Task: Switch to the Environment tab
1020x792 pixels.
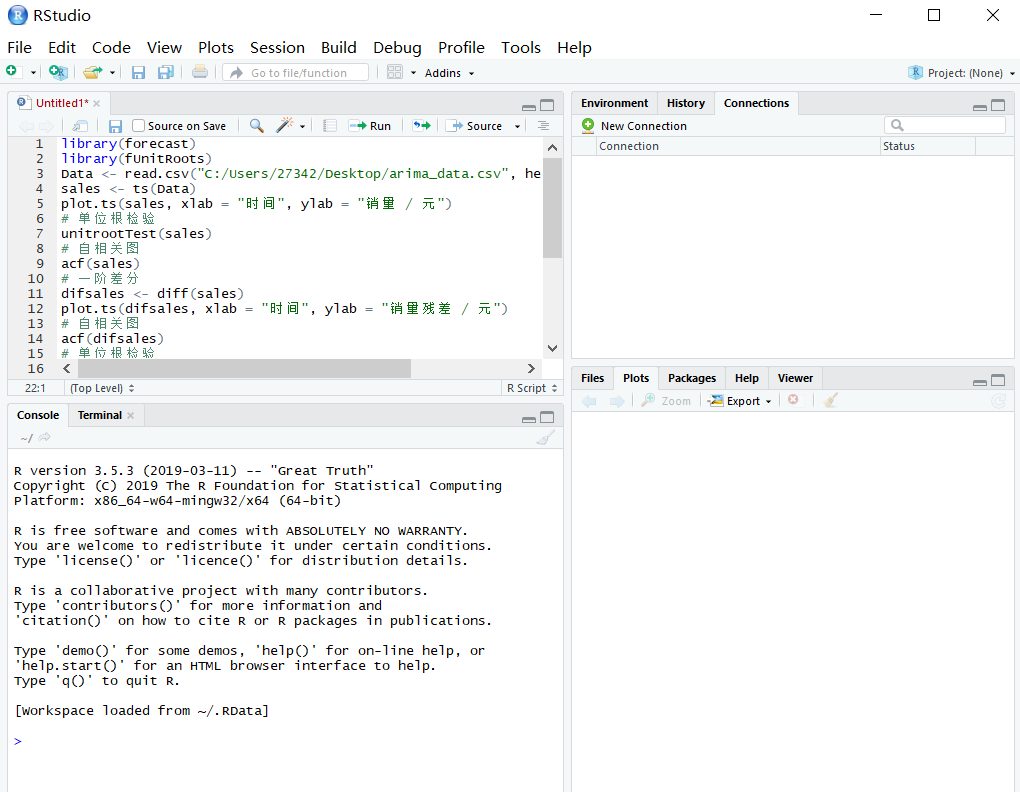Action: coord(614,103)
